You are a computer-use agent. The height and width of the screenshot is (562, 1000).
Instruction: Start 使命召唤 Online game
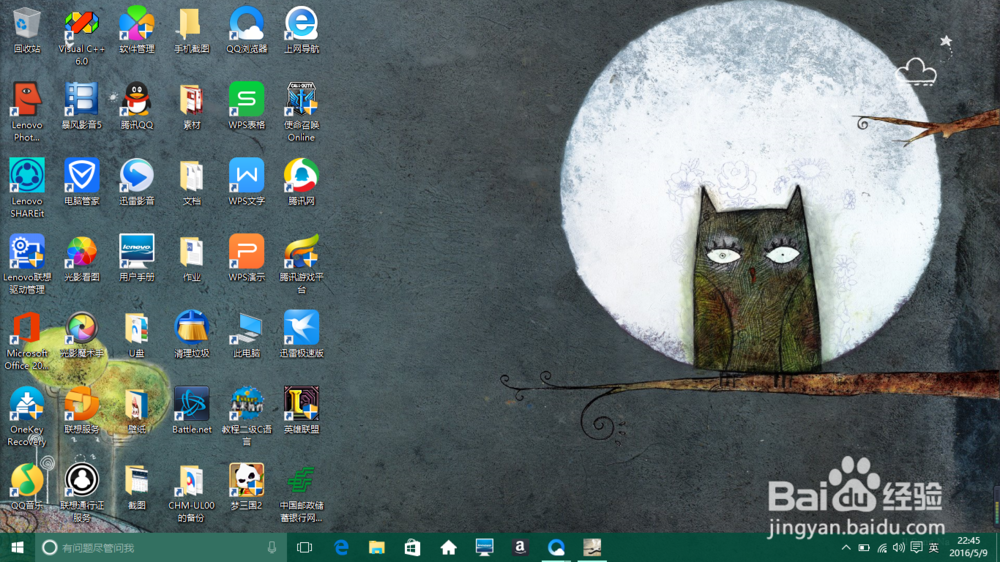click(301, 112)
